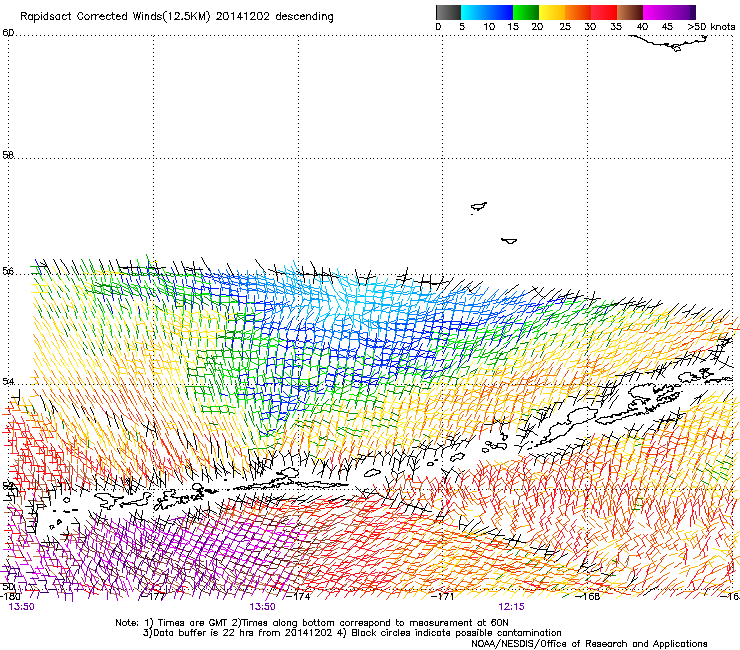Click the magenta 40-45 knots legend swatch
Viewport: 740px width, 650px height.
656,12
